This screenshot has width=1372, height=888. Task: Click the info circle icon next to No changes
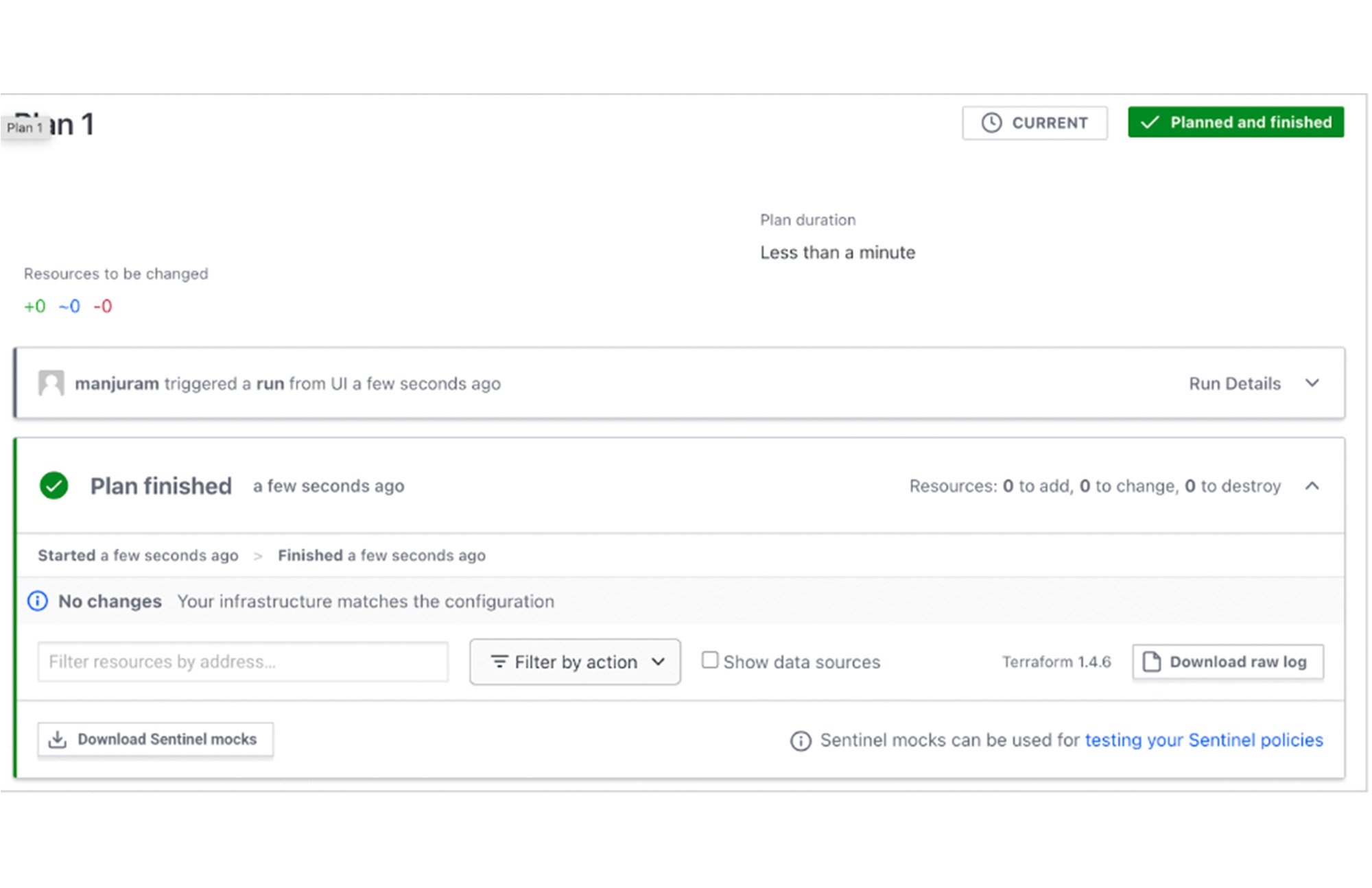(x=38, y=601)
